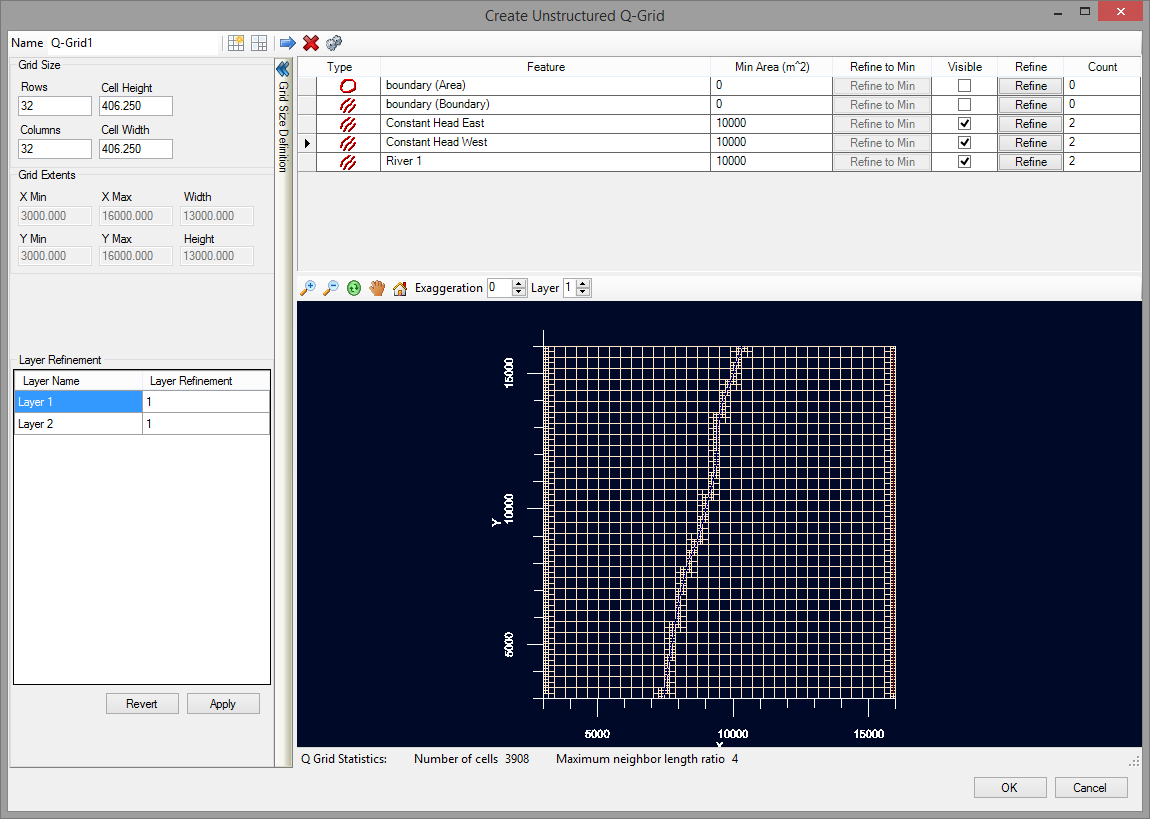
Task: Click the home icon to view full extent
Action: click(x=400, y=288)
